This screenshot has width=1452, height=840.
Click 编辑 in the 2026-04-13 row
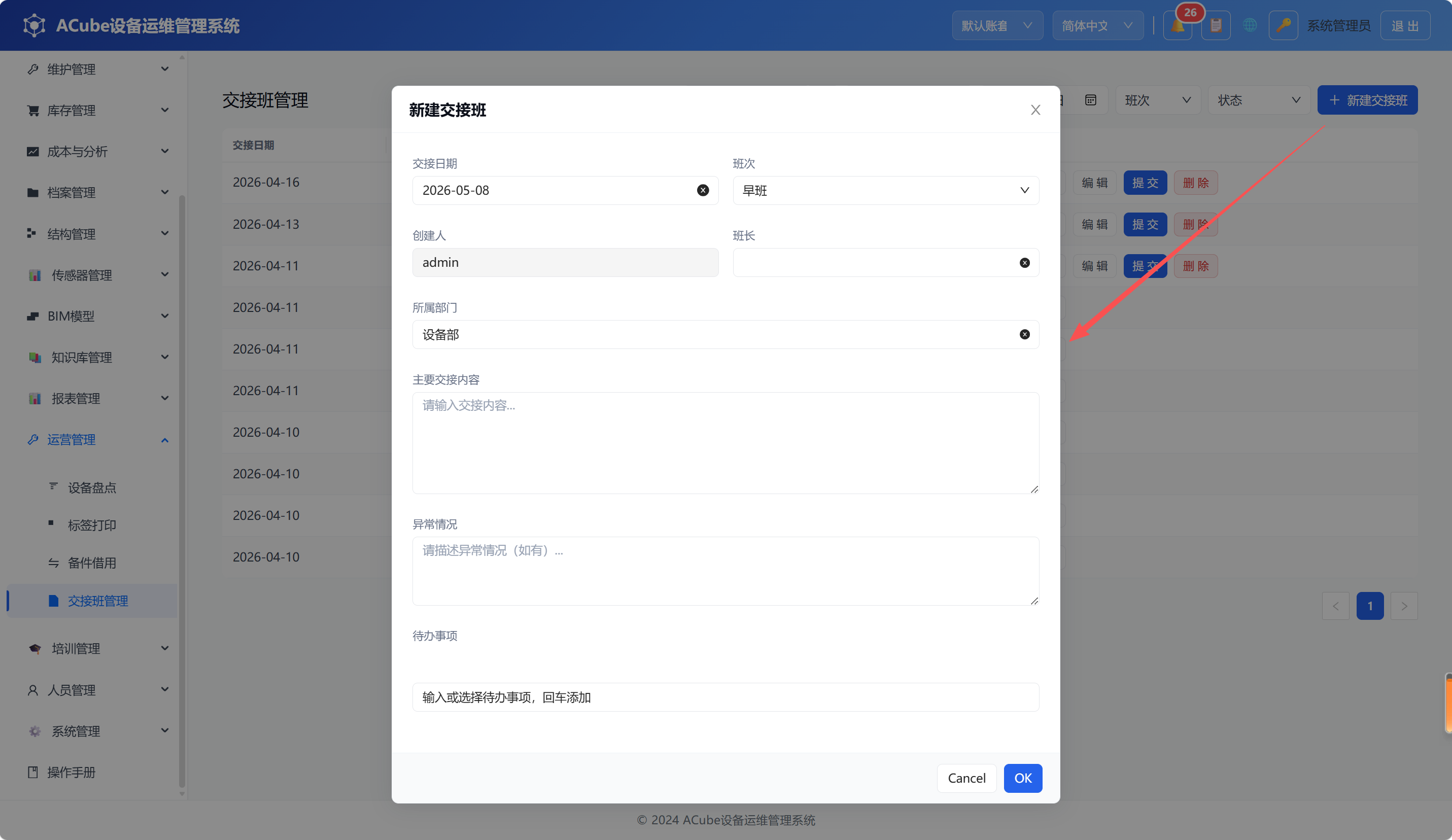coord(1095,224)
